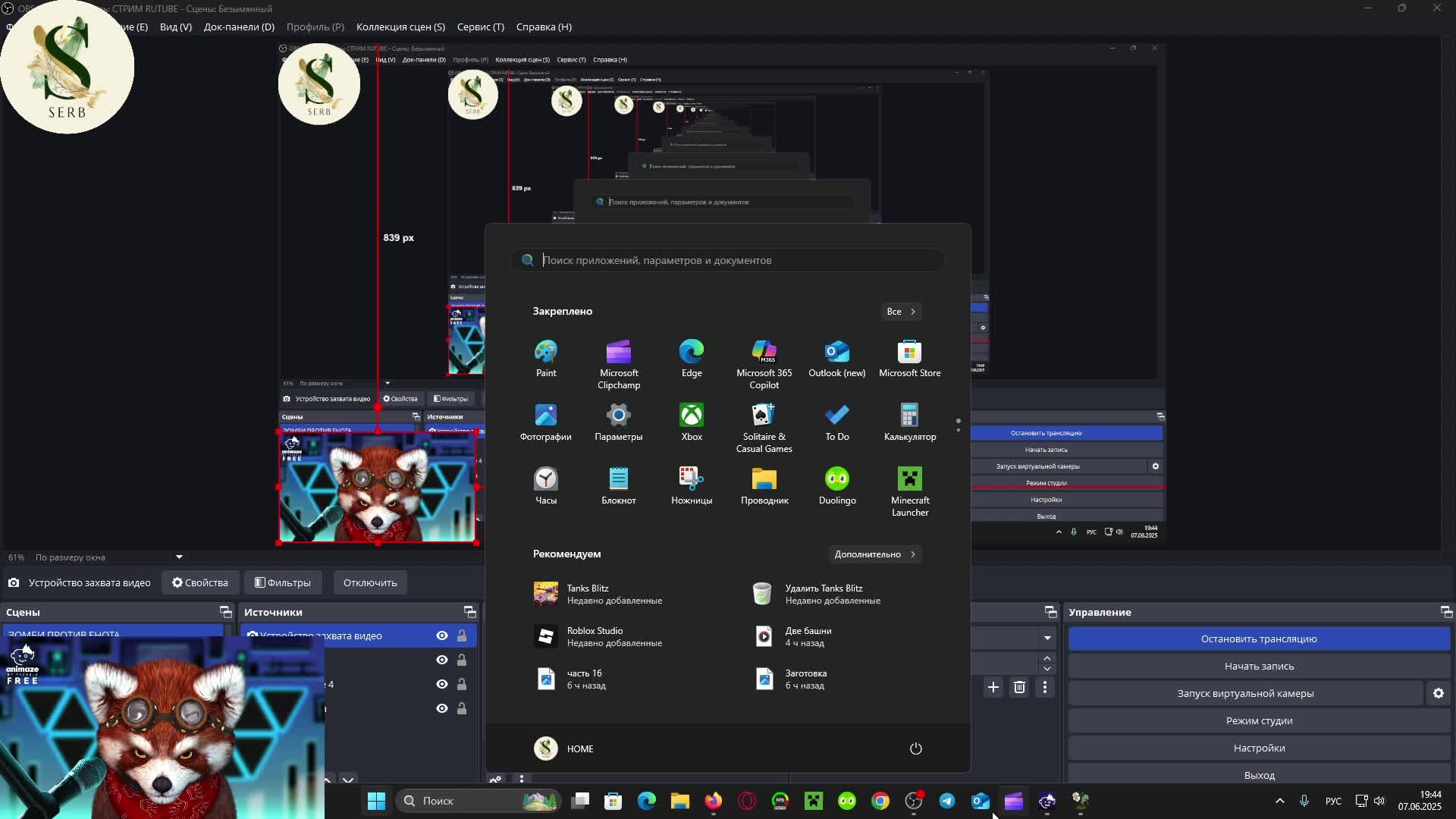Open Telegram from the taskbar
This screenshot has height=819, width=1456.
(947, 801)
